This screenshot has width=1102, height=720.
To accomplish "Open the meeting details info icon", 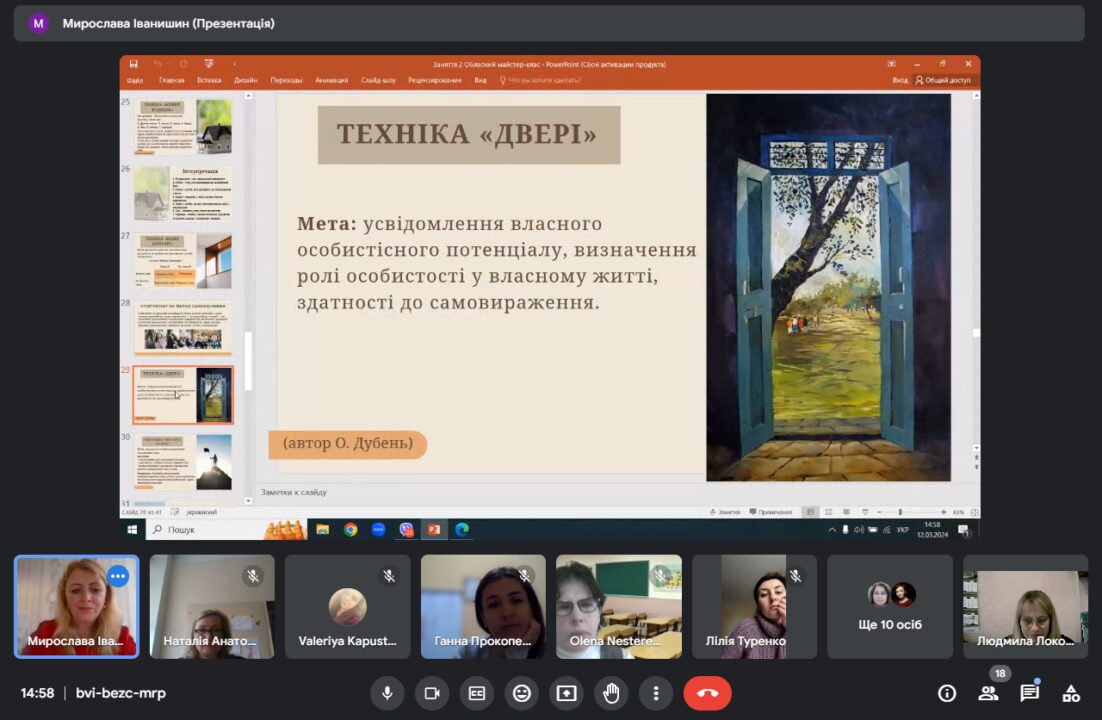I will pyautogui.click(x=947, y=693).
